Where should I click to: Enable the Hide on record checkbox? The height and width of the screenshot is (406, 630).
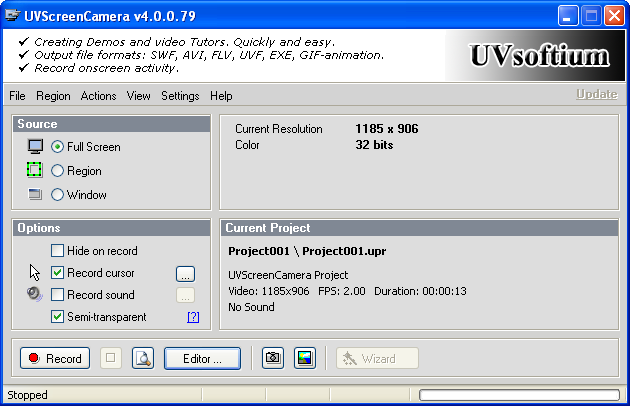(57, 250)
